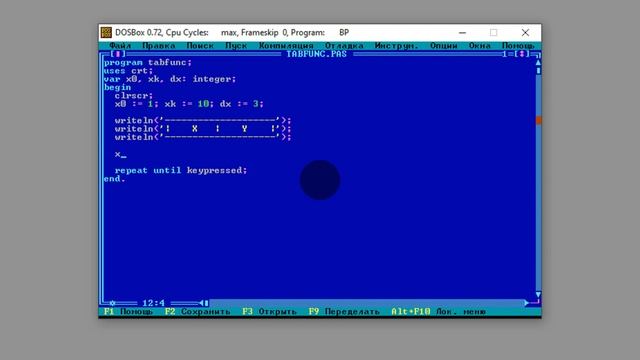Click the vertical scrollbar down arrow

pyautogui.click(x=538, y=295)
